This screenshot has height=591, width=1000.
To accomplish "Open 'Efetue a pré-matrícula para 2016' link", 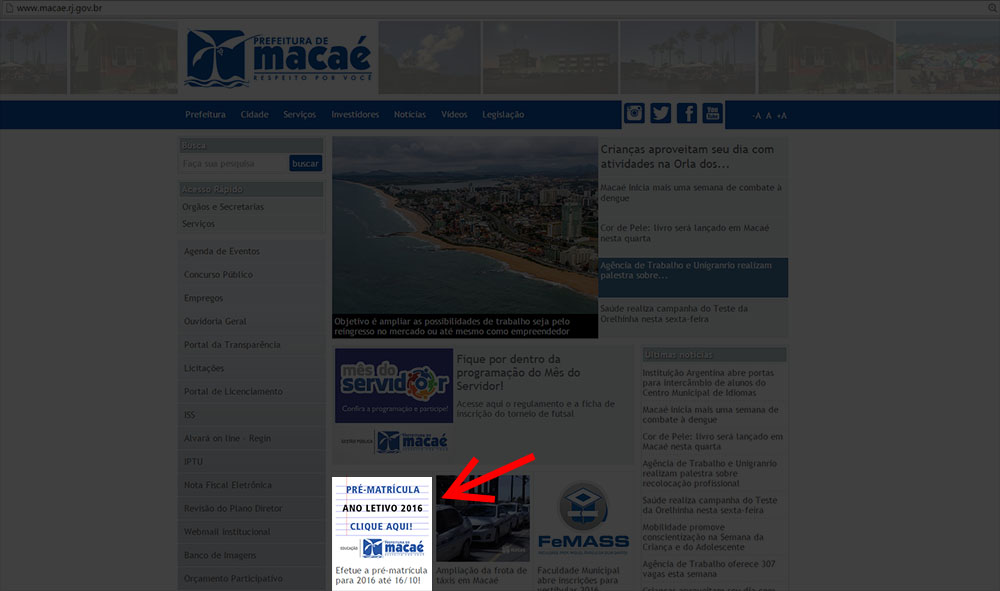I will 381,575.
